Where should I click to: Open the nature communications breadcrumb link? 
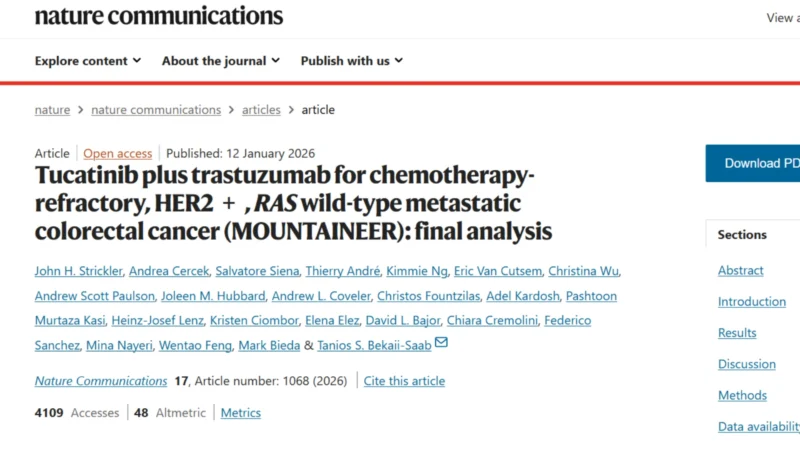click(x=156, y=110)
